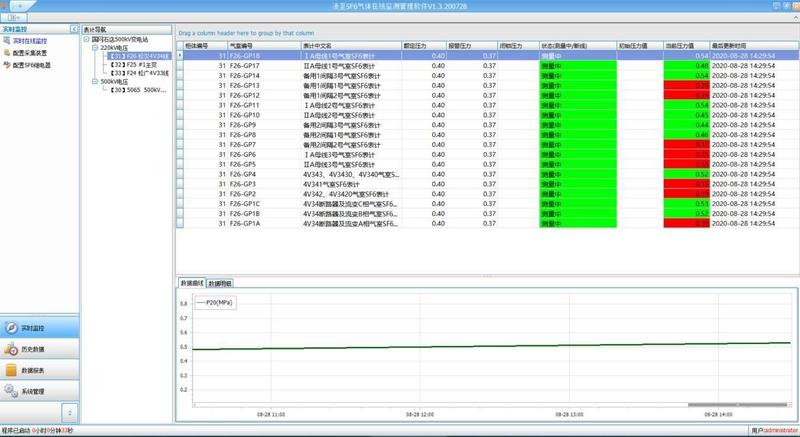The width and height of the screenshot is (800, 437).
Task: Select the 实时监控 compass icon in navigation bar
Action: (x=11, y=328)
